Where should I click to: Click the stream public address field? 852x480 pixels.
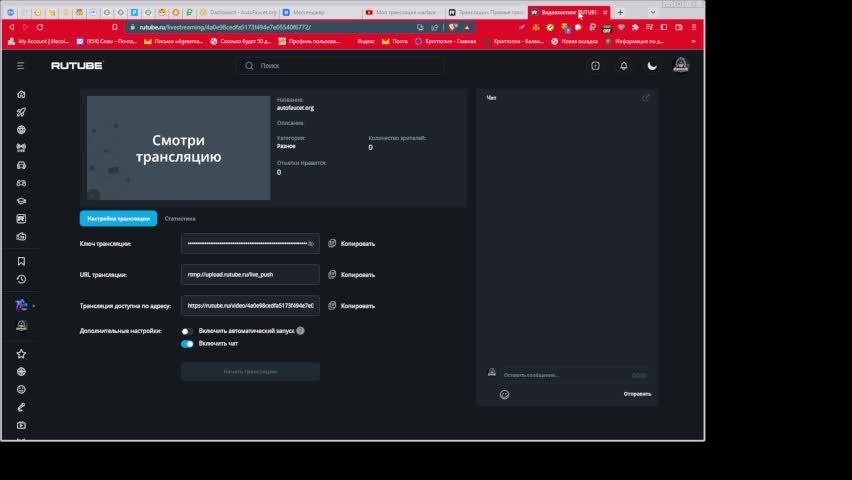point(250,306)
